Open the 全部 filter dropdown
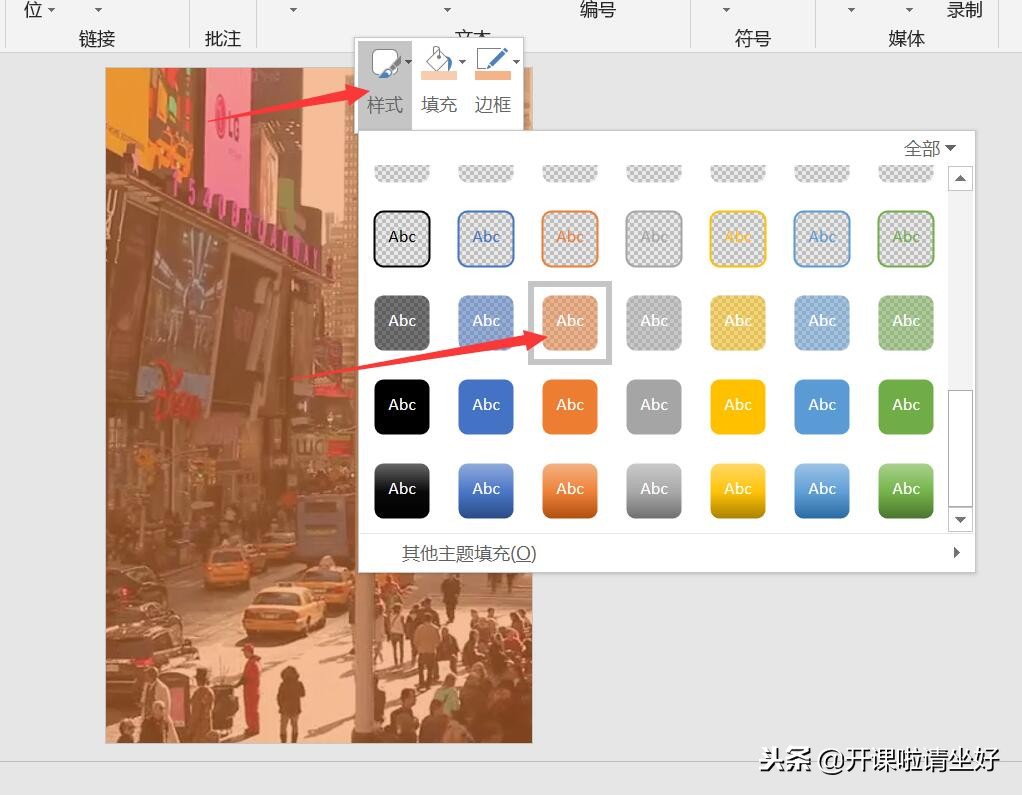The height and width of the screenshot is (795, 1022). click(x=930, y=149)
